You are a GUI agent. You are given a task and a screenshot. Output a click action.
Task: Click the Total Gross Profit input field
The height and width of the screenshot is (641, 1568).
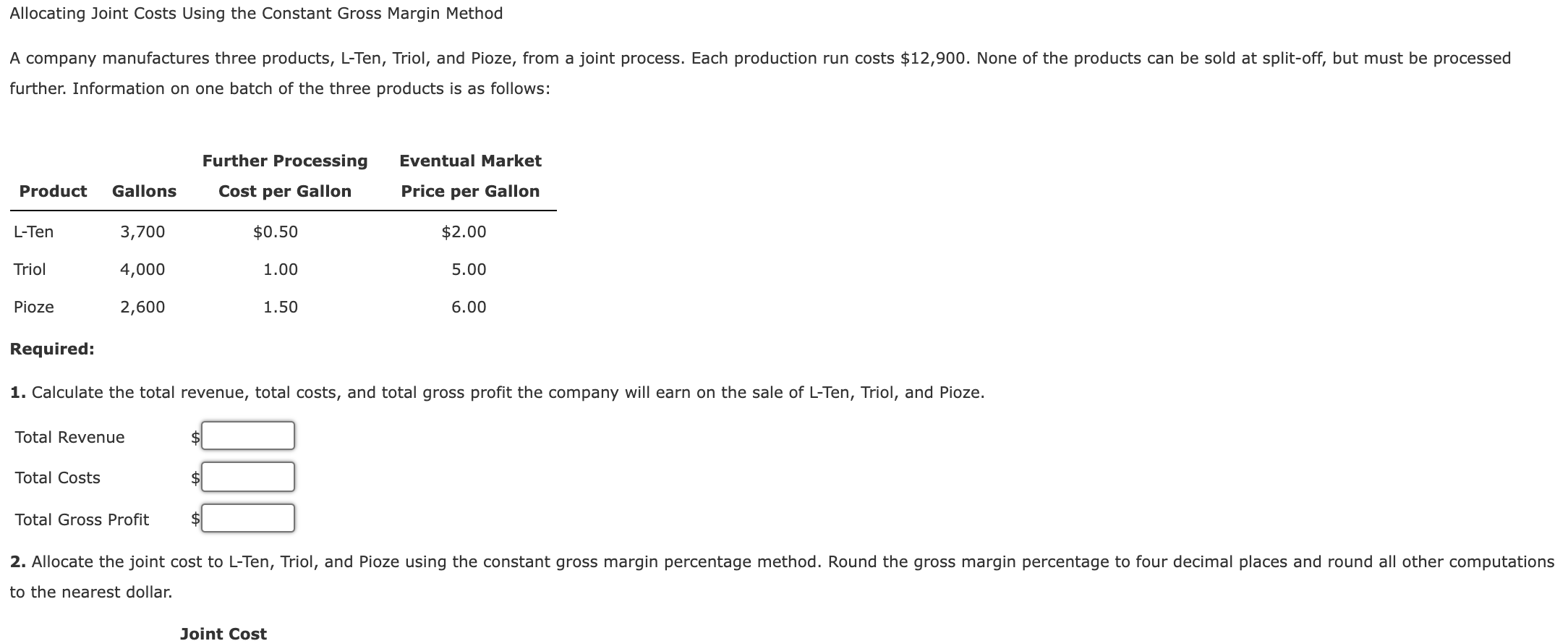(247, 518)
